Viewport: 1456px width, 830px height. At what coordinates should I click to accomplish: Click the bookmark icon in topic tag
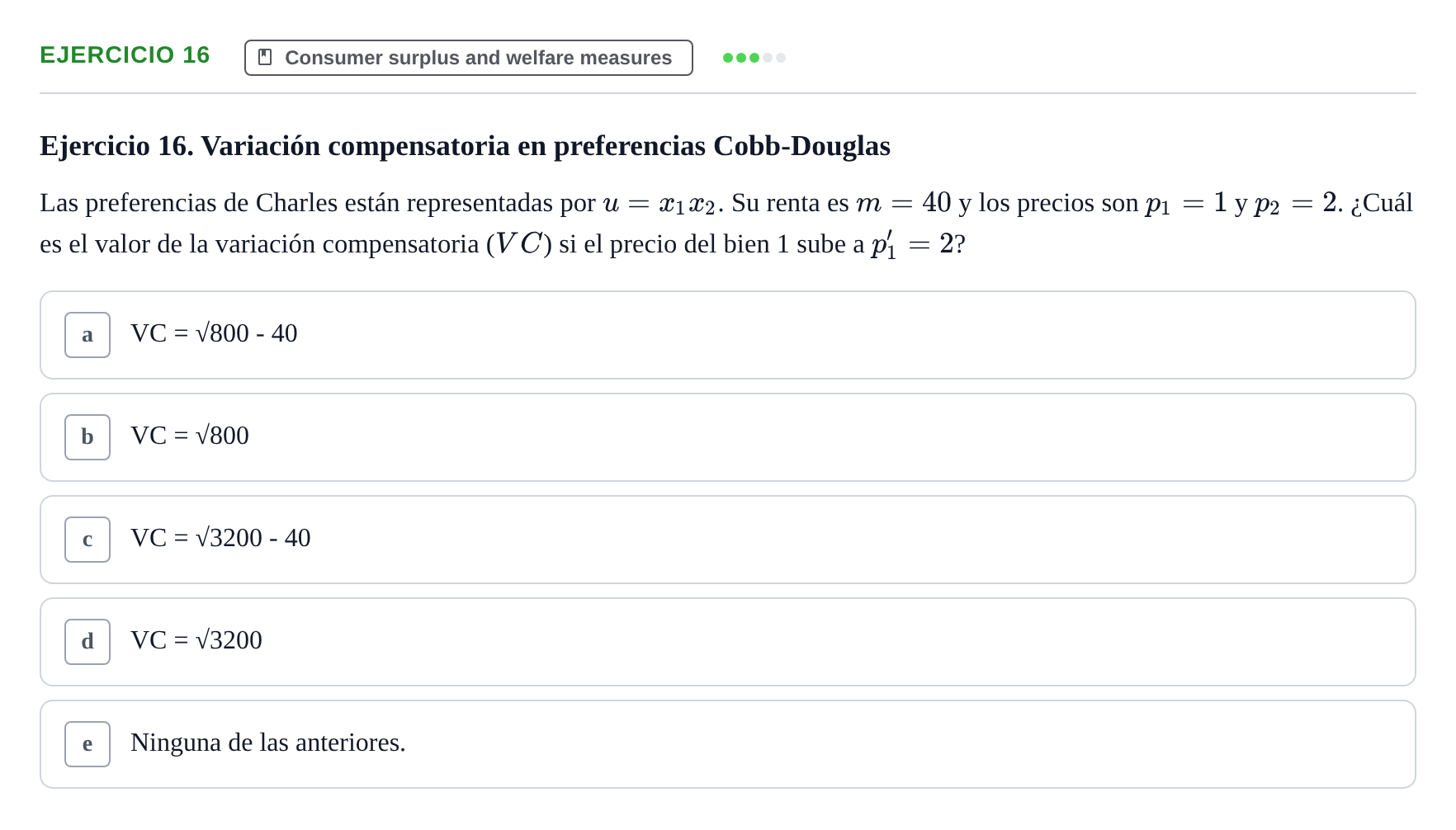pyautogui.click(x=265, y=57)
